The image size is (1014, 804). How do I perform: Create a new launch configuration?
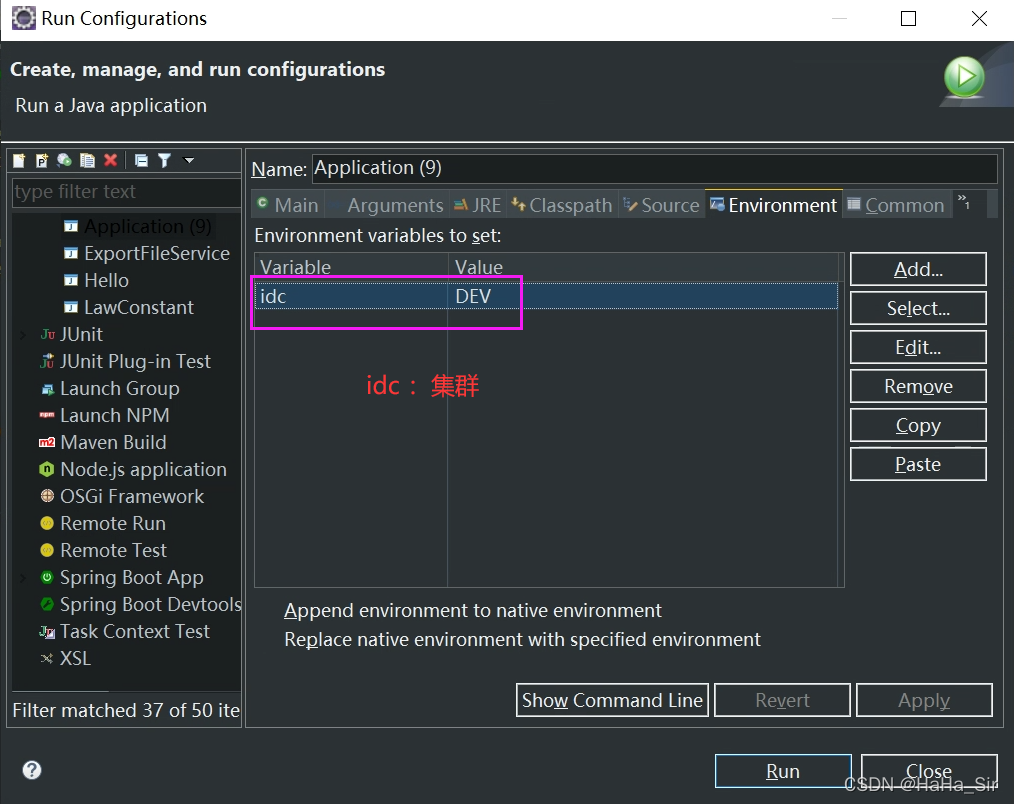pyautogui.click(x=19, y=160)
